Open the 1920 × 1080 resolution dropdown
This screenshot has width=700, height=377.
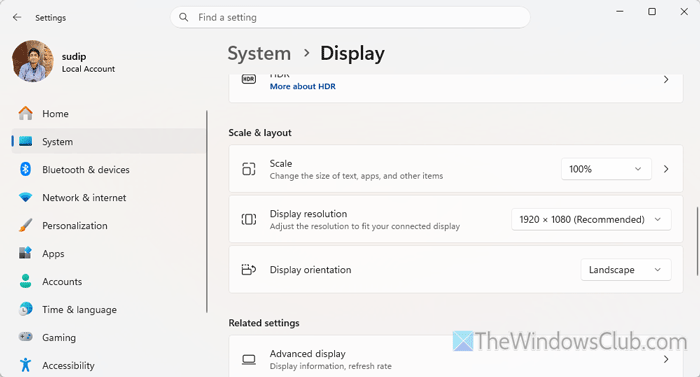pos(591,219)
